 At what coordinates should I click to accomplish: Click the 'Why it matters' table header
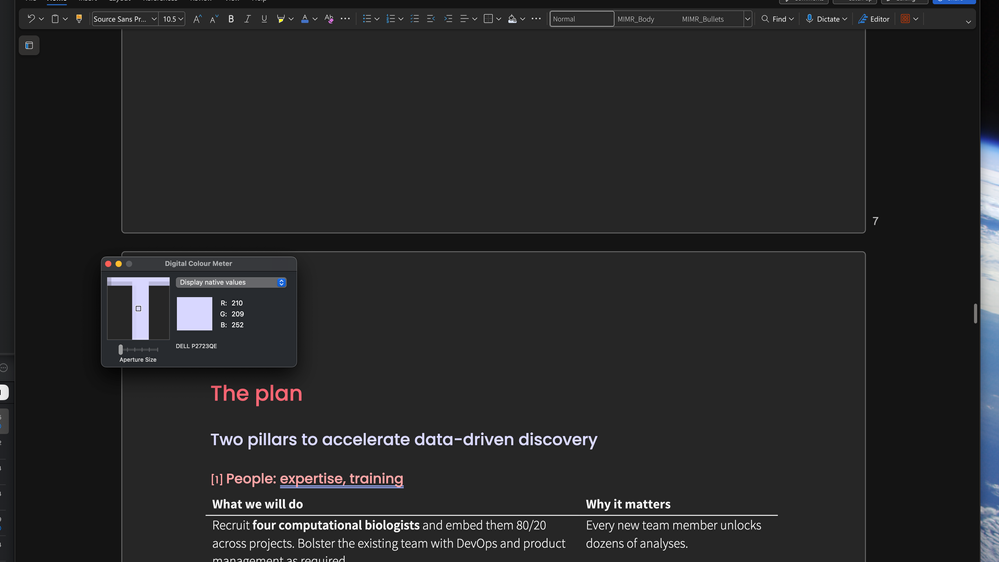628,504
